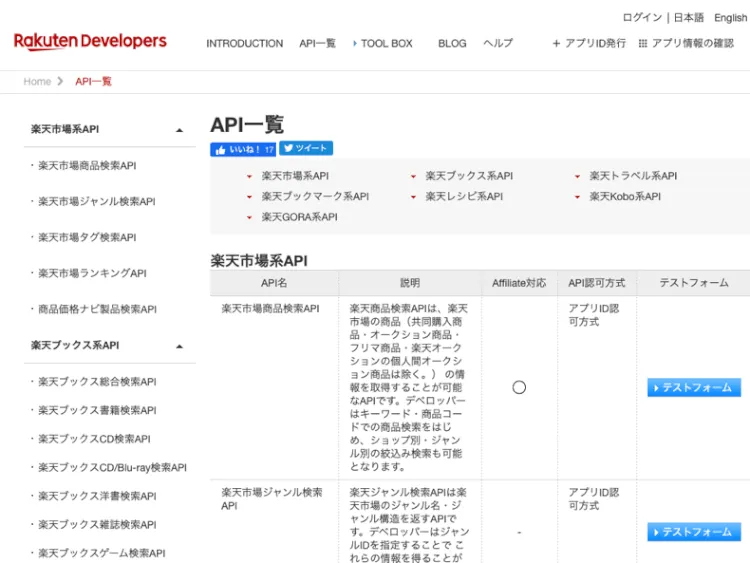This screenshot has width=750, height=563.
Task: Click the API認可方式 column header
Action: [x=596, y=283]
